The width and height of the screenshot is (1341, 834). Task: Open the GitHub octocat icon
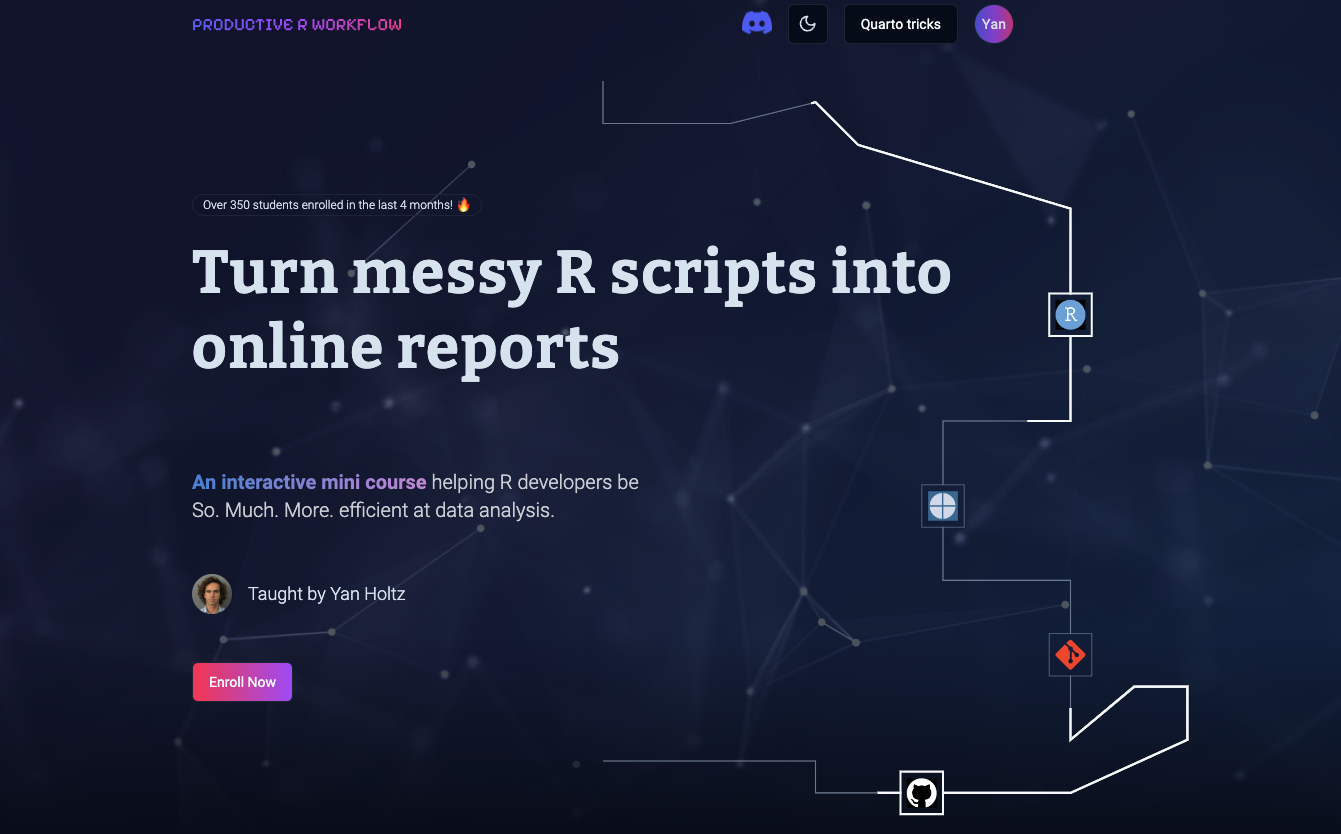coord(921,793)
